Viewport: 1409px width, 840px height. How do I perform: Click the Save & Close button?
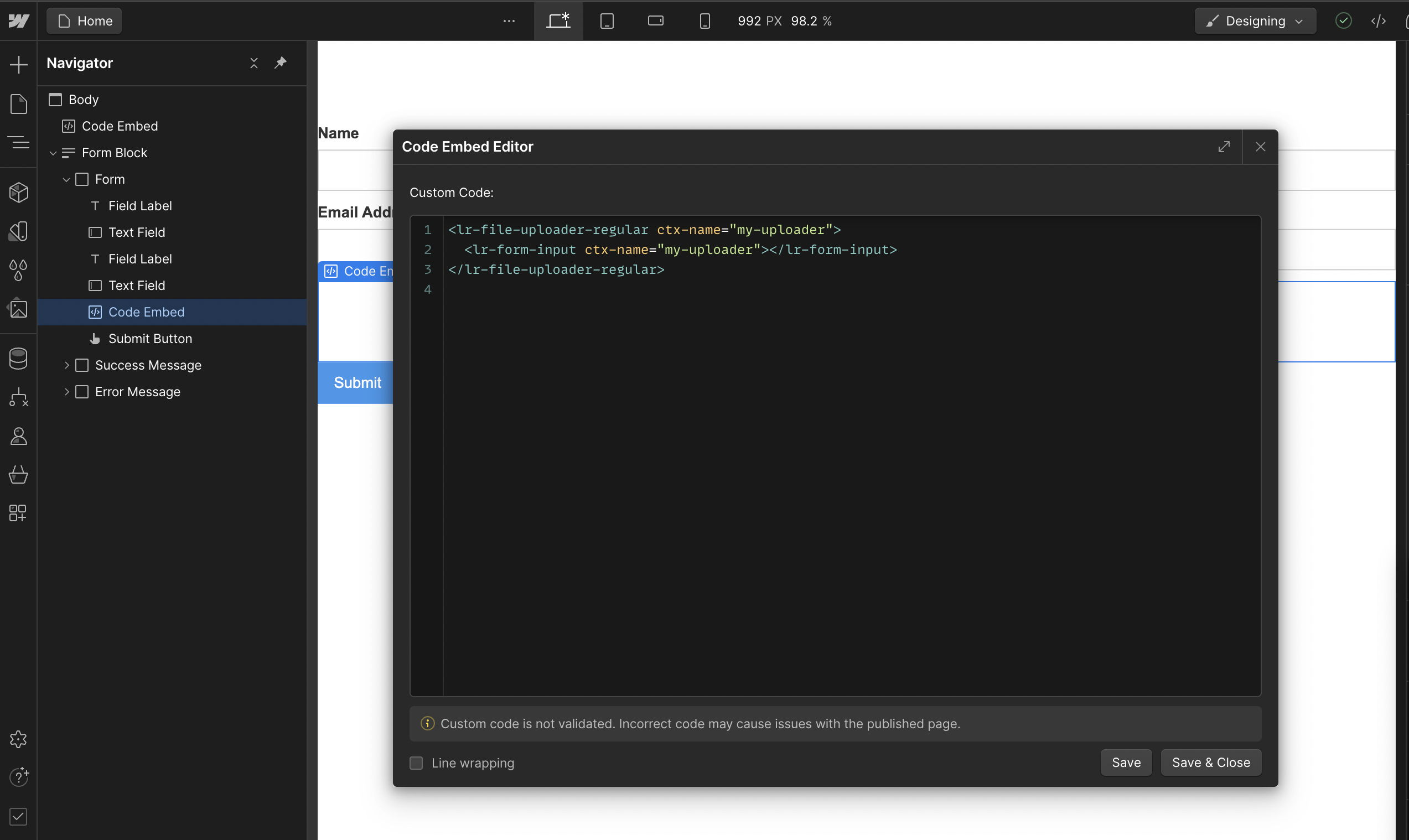(x=1210, y=762)
